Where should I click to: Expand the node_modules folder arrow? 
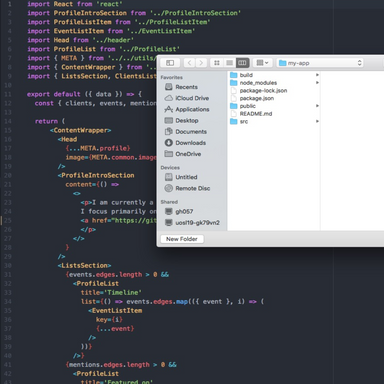tap(317, 83)
